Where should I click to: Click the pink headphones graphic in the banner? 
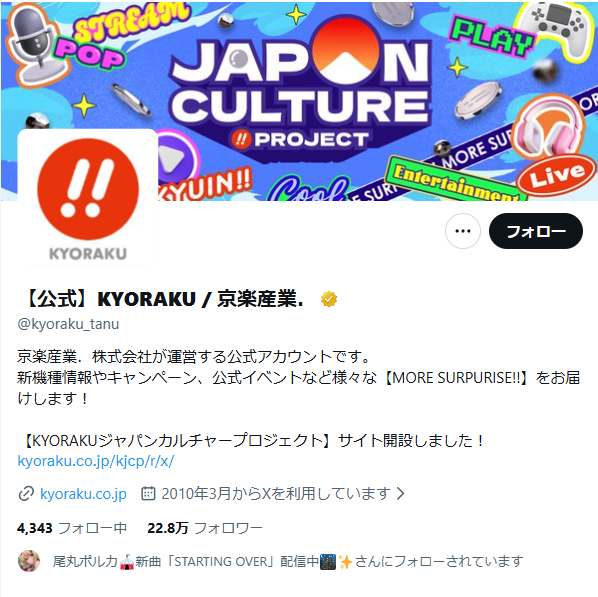pos(549,127)
